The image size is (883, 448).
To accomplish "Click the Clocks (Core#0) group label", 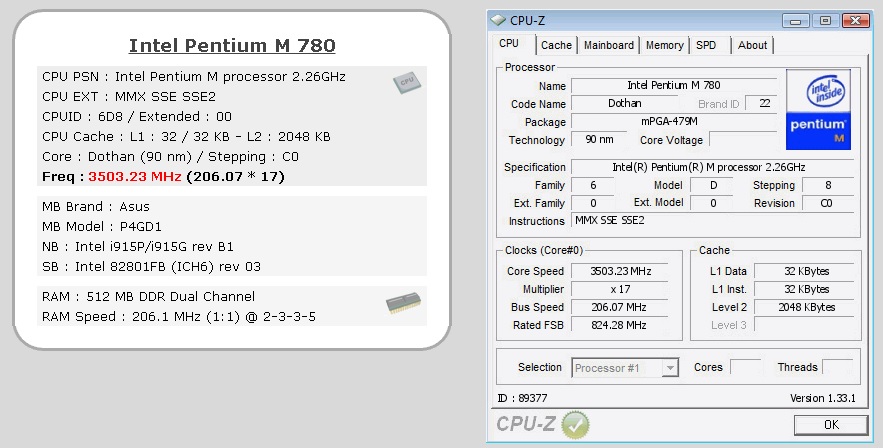I will 543,250.
